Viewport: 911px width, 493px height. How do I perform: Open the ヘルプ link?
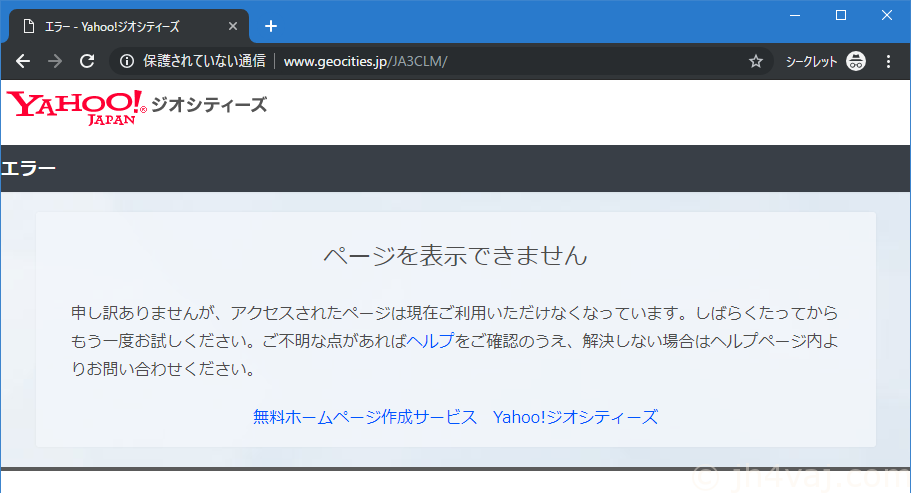tap(430, 341)
